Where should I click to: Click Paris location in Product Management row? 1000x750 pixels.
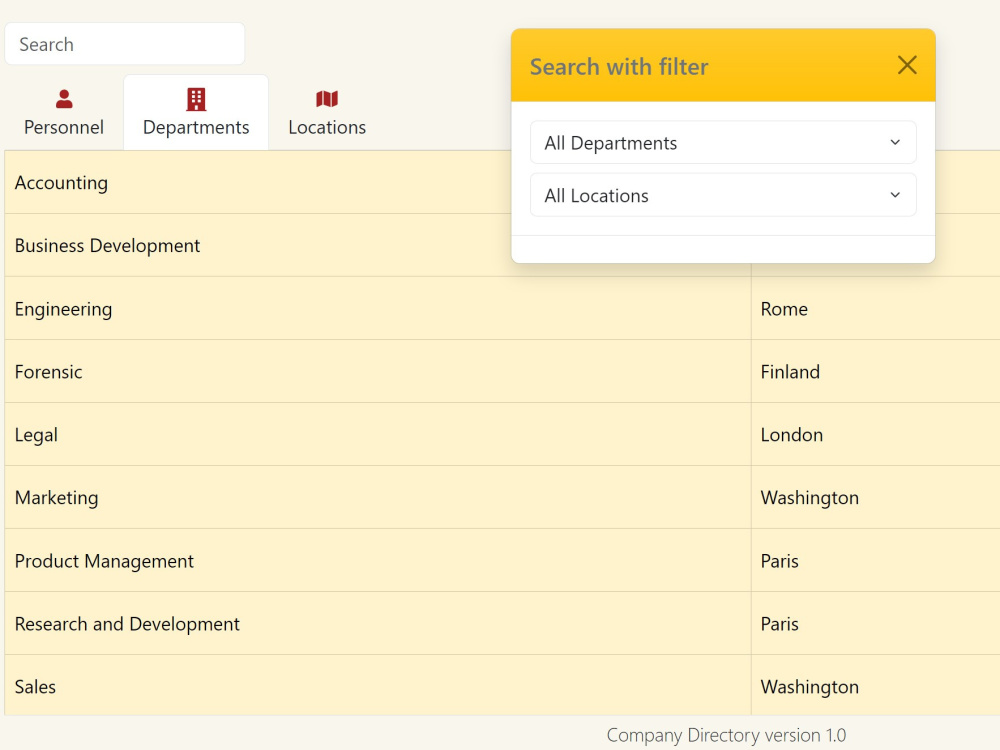tap(875, 561)
